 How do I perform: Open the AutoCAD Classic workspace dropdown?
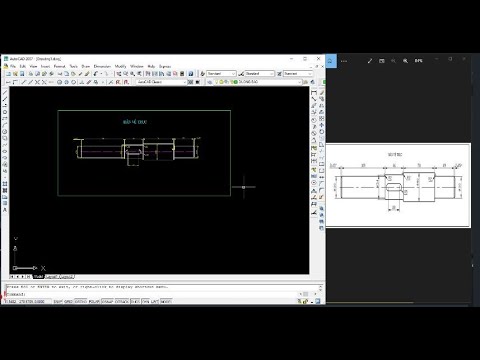[161, 82]
